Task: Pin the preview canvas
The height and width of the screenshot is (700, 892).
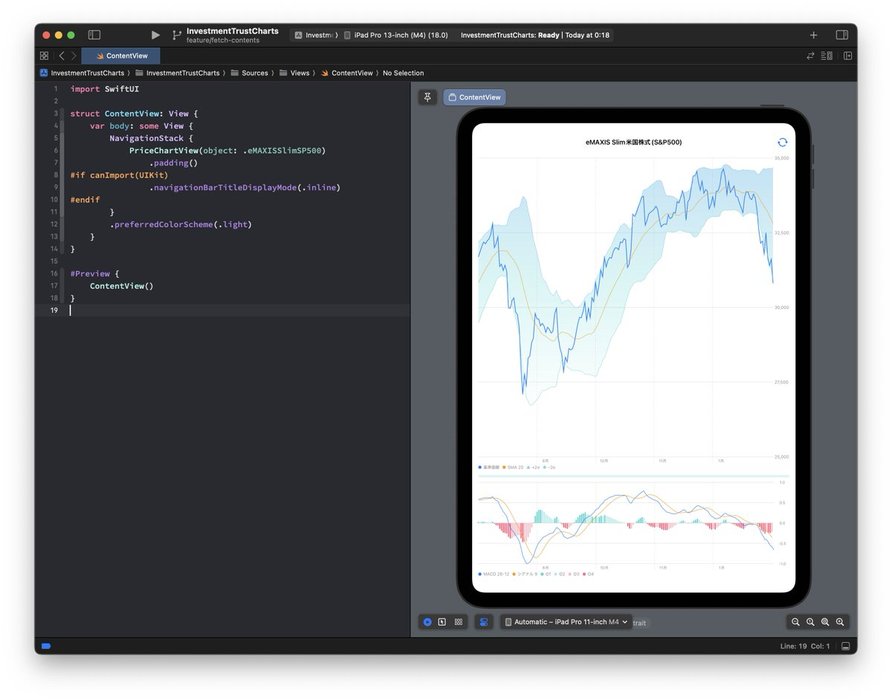Action: [x=428, y=97]
